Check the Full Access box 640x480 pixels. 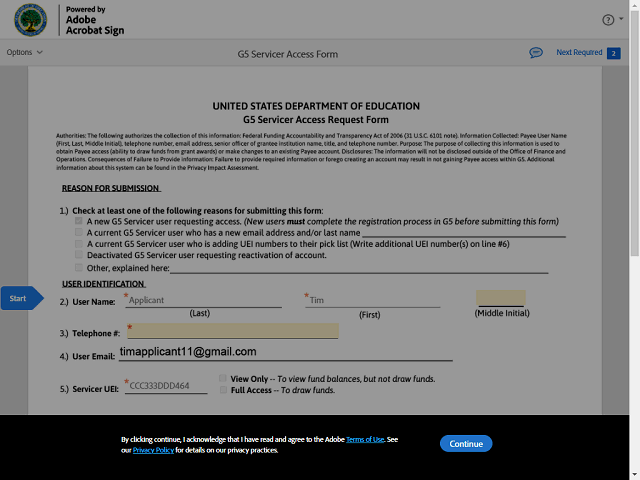[223, 390]
